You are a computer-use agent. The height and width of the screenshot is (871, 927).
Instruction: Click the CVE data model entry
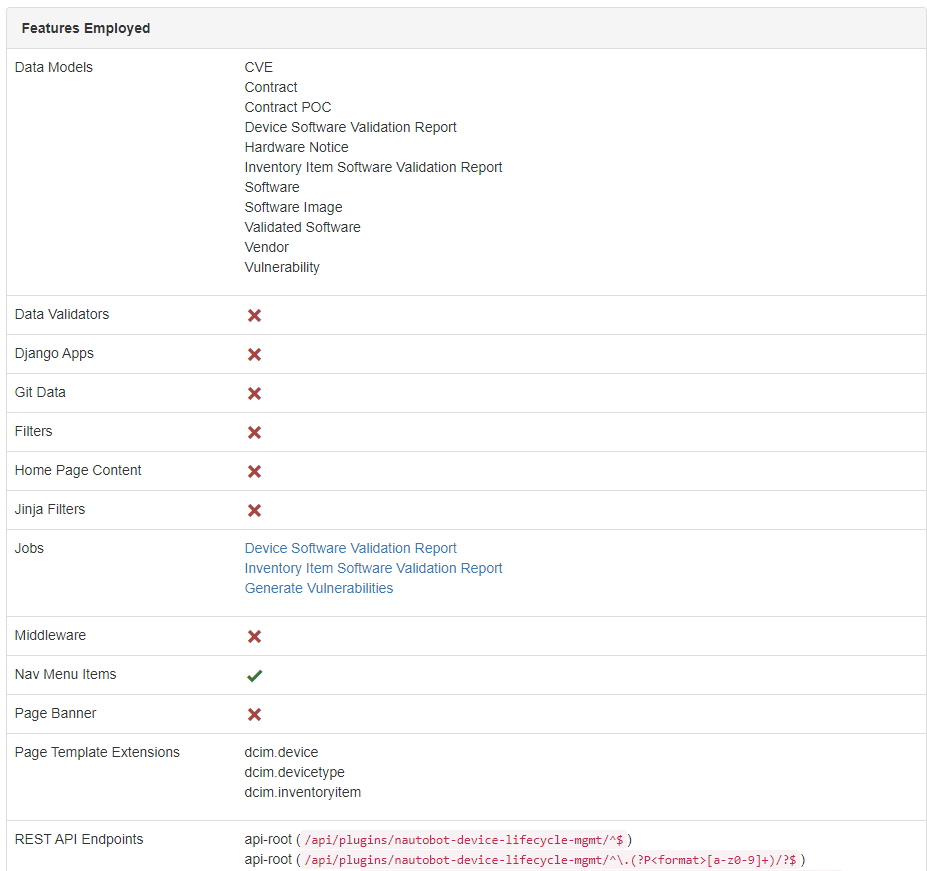pyautogui.click(x=258, y=67)
